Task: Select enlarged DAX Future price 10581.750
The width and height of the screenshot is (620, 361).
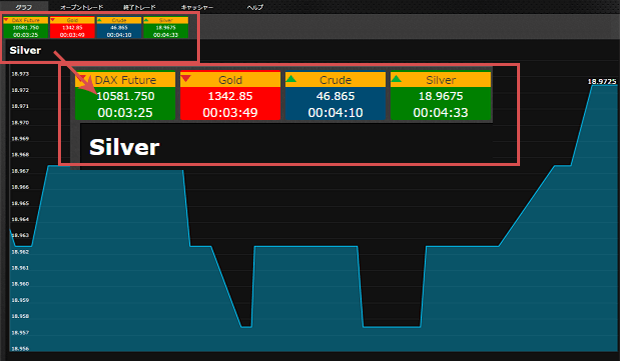Action: (125, 96)
